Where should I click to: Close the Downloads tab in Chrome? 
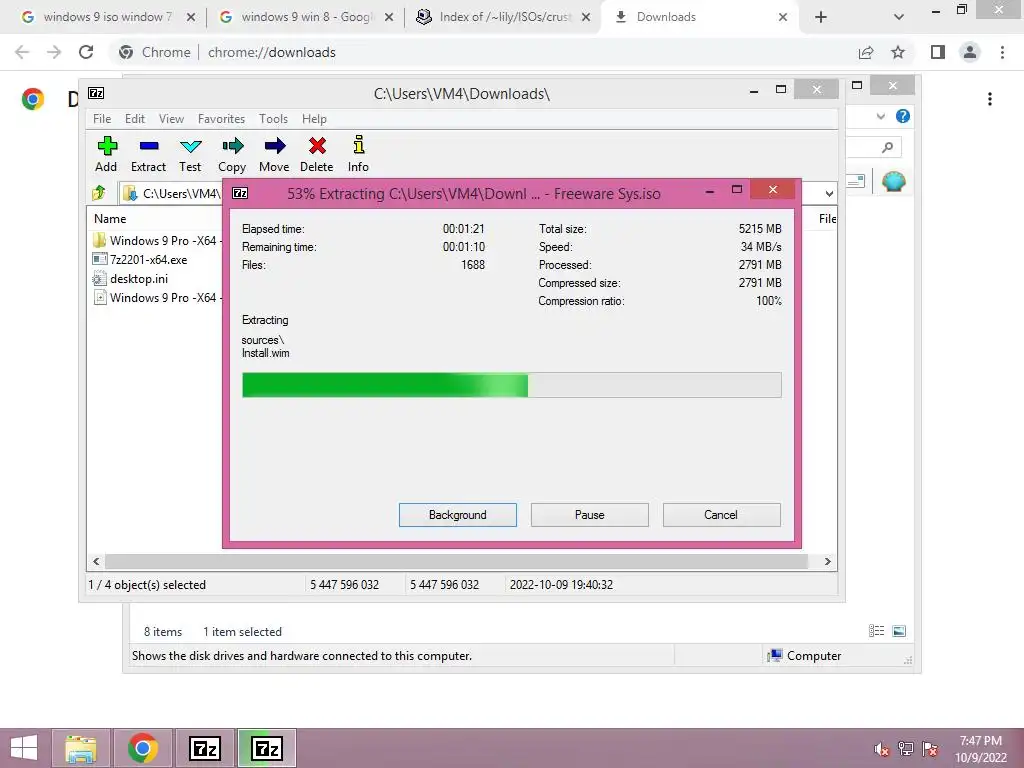[x=782, y=17]
